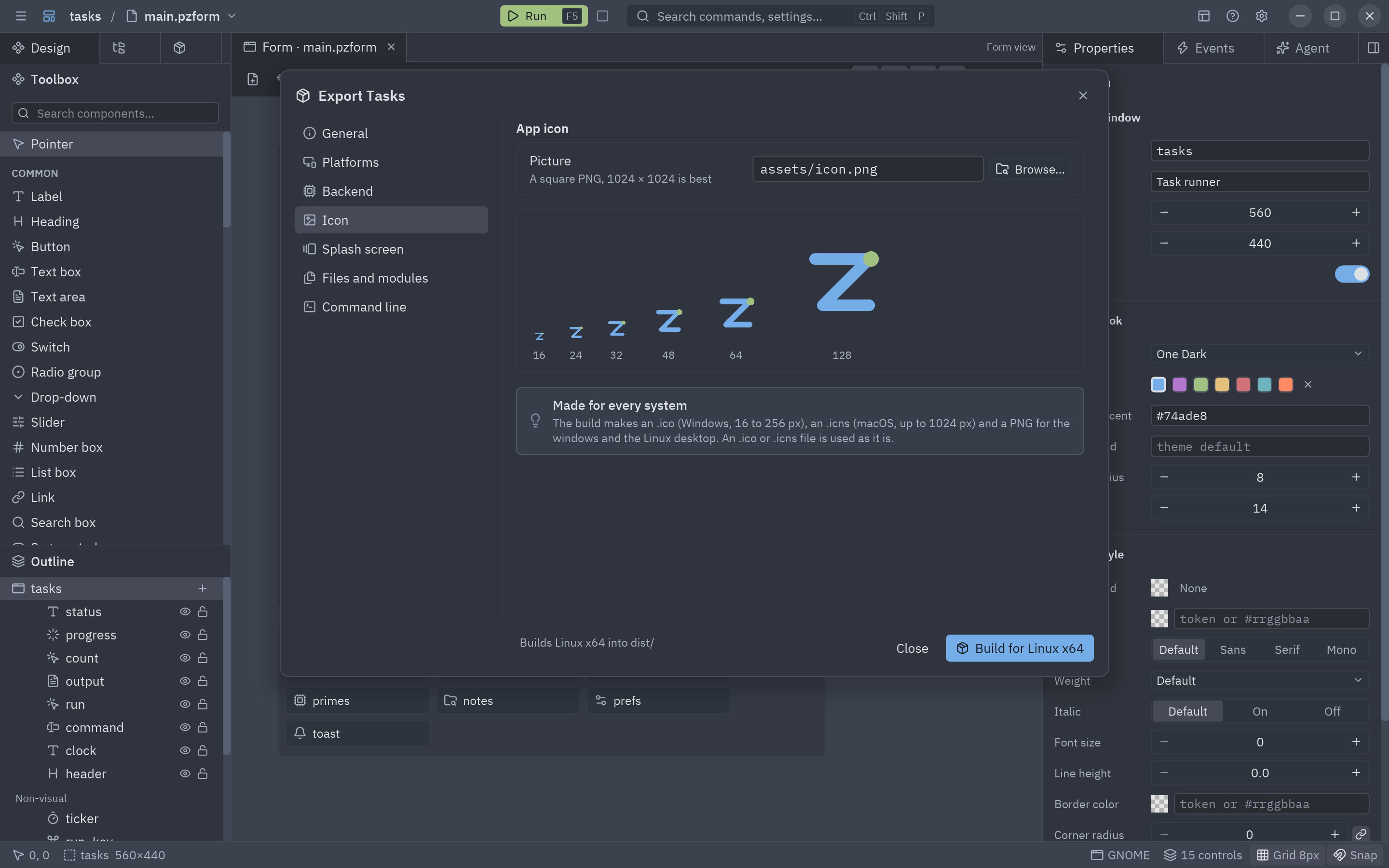Open the main.pzform file dropdown chevron

coord(232,16)
